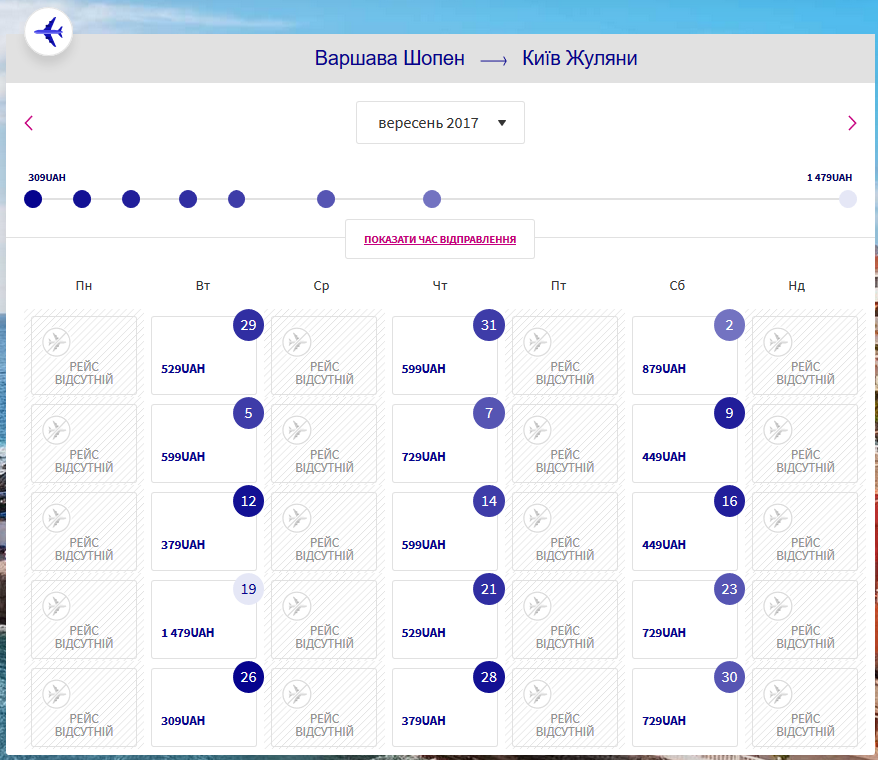This screenshot has height=760, width=878.
Task: Go to next month with right arrow
Action: click(x=851, y=123)
